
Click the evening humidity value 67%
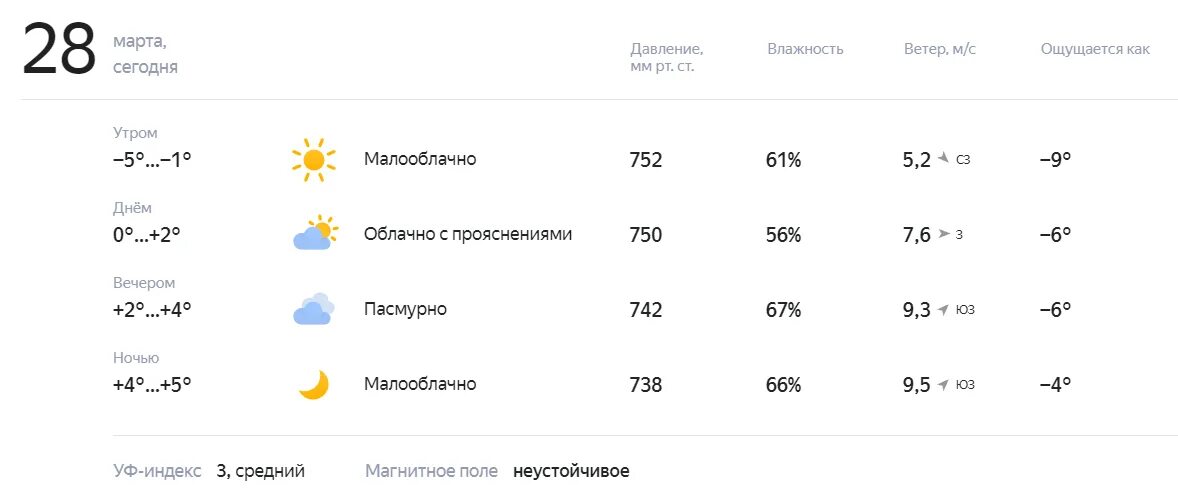coord(784,309)
